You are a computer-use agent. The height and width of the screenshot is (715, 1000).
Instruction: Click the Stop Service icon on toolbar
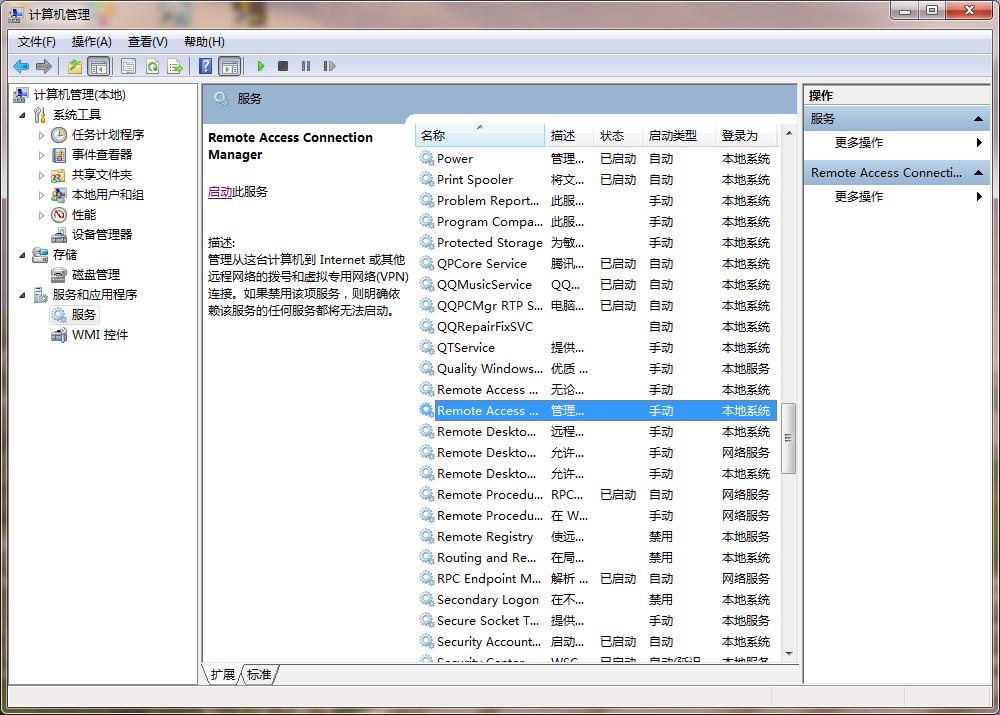[x=282, y=66]
